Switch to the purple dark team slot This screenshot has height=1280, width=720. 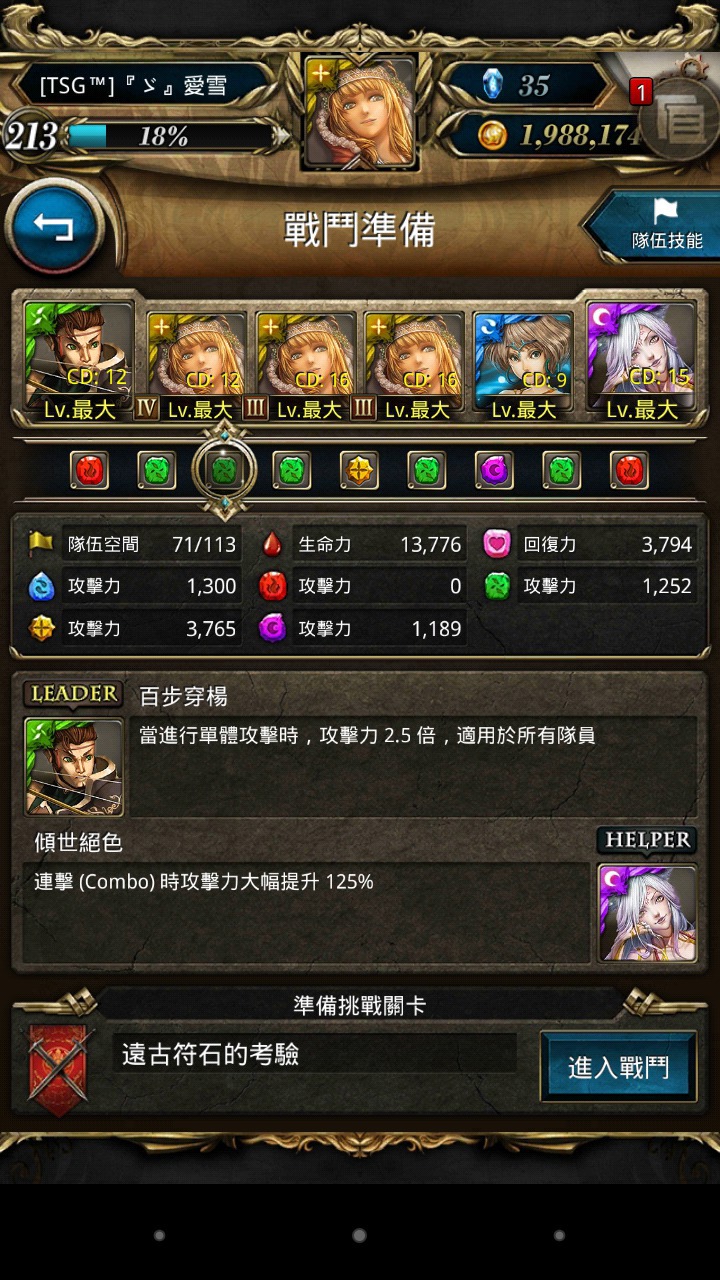pyautogui.click(x=494, y=470)
